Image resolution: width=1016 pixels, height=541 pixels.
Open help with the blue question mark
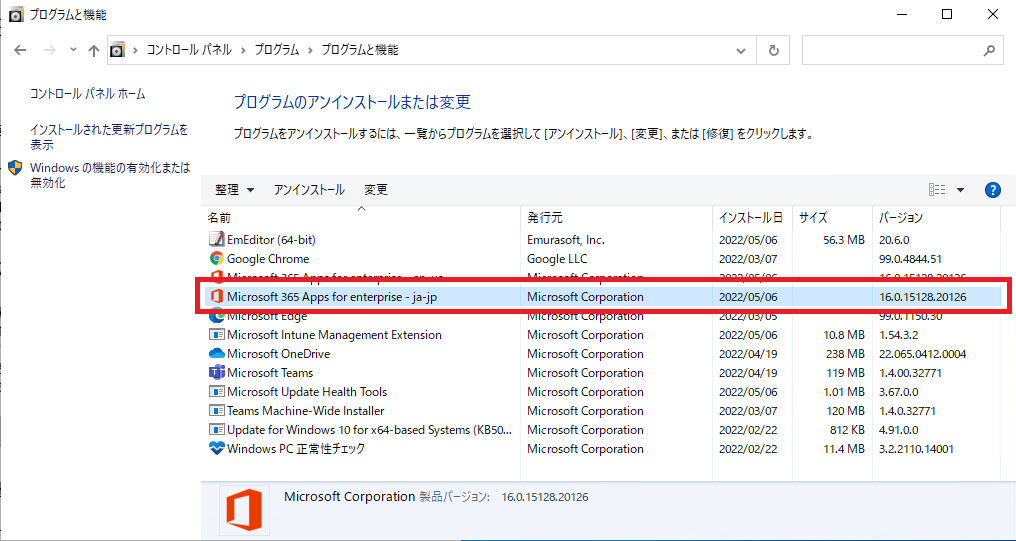pos(992,190)
